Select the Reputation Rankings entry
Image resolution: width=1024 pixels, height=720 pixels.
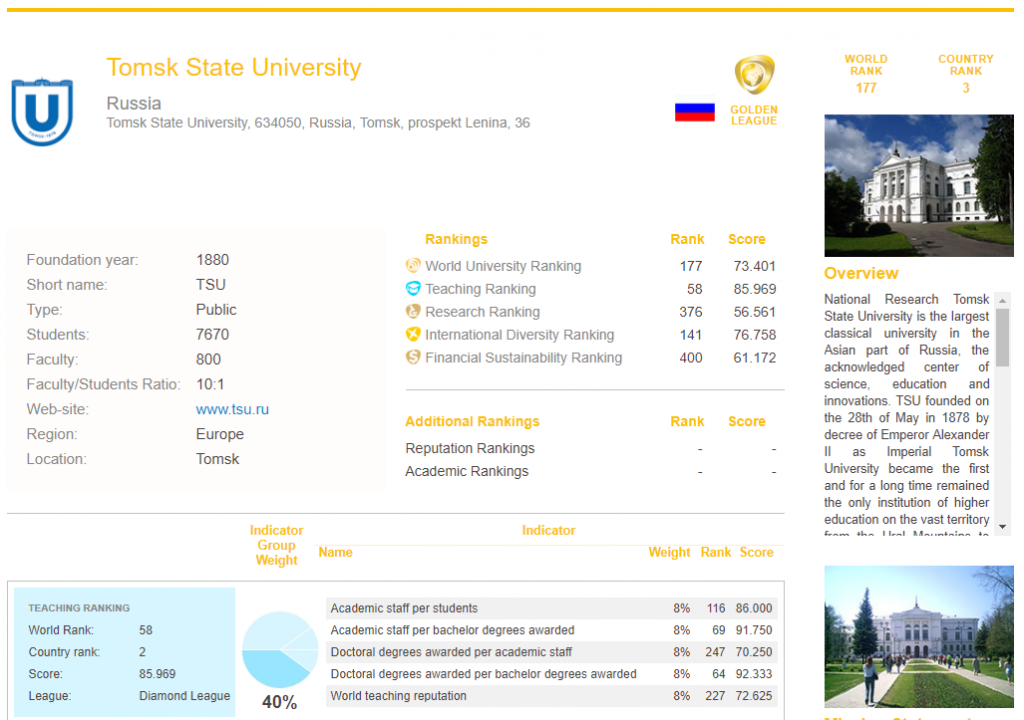point(470,449)
